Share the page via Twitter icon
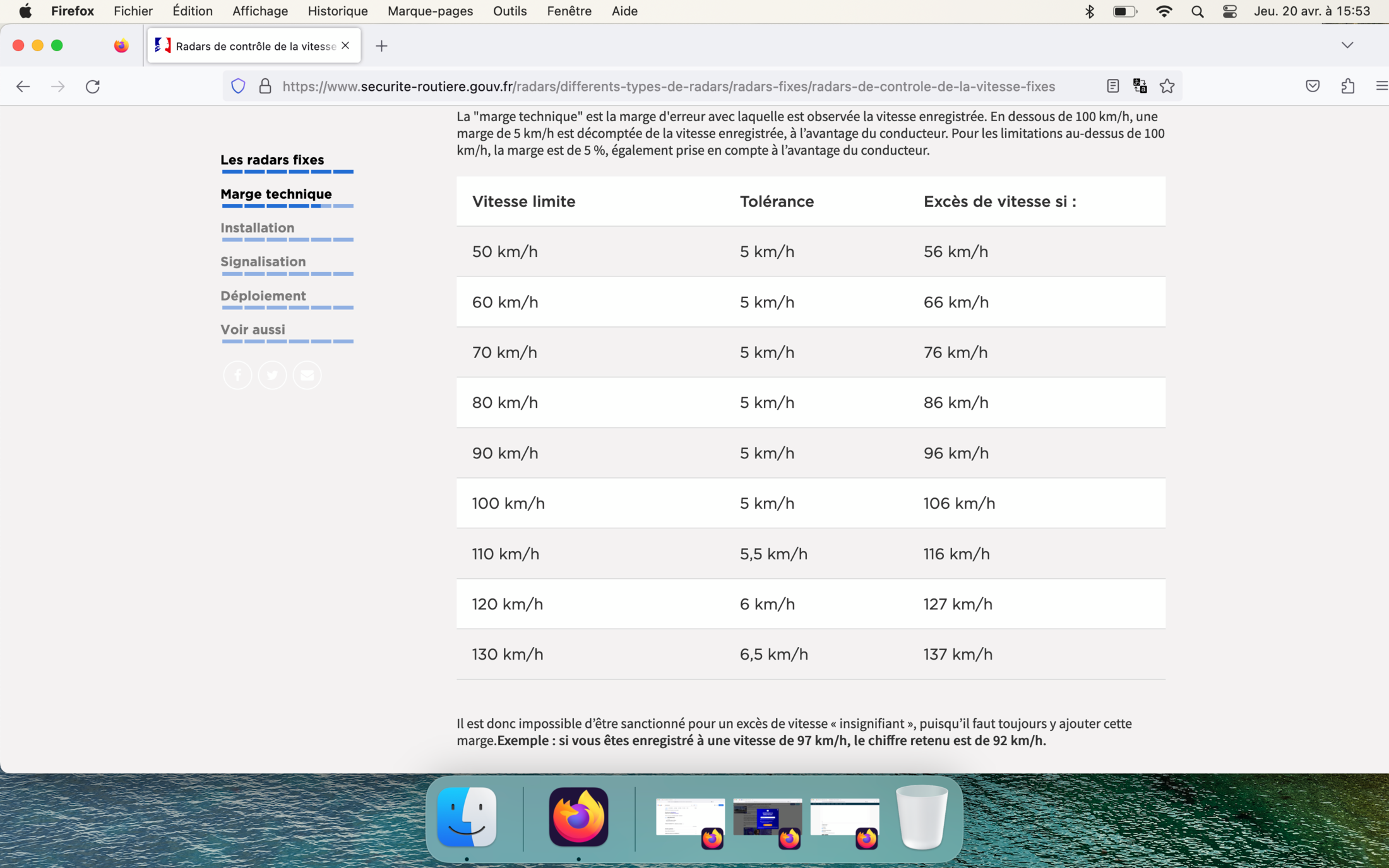 (272, 376)
